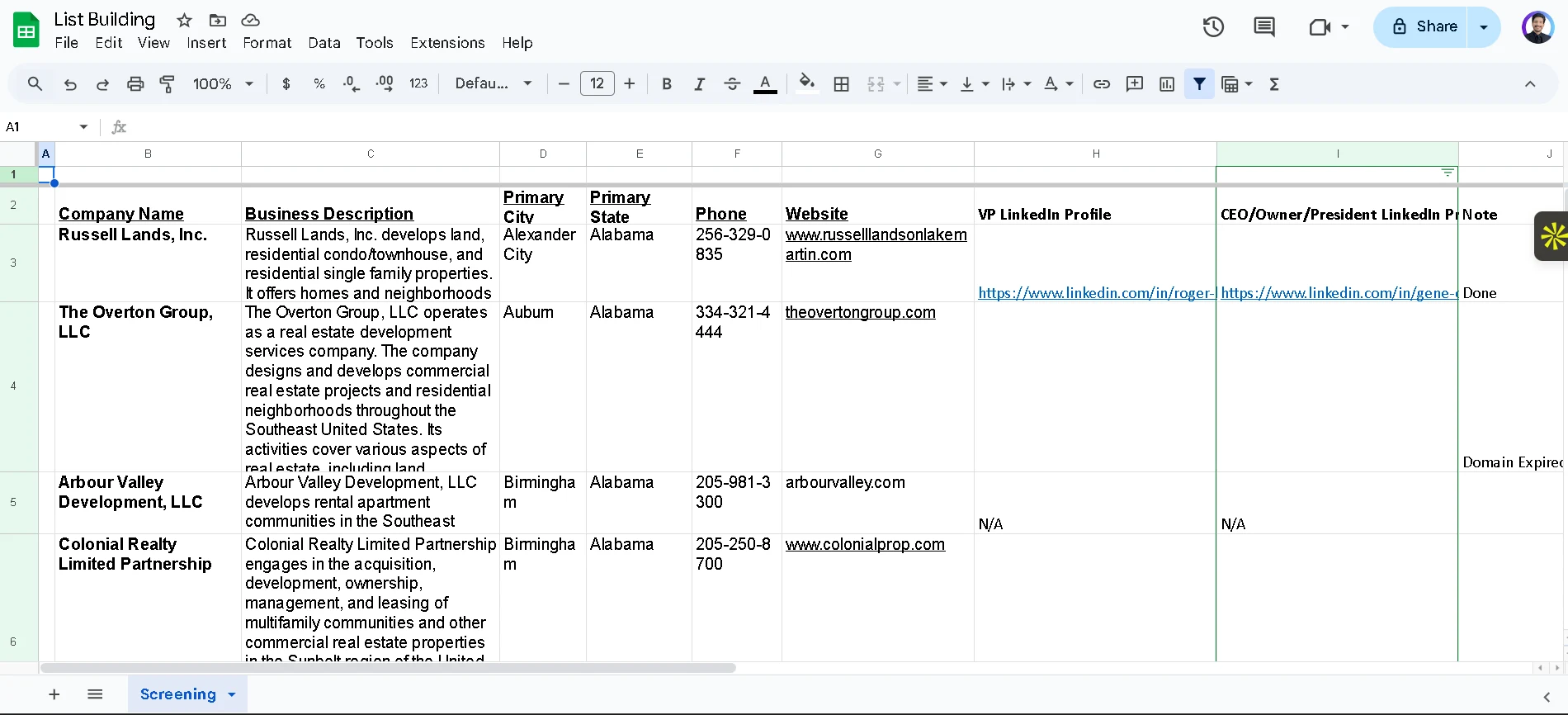Add a new sheet with plus icon
The image size is (1568, 715).
(x=54, y=694)
